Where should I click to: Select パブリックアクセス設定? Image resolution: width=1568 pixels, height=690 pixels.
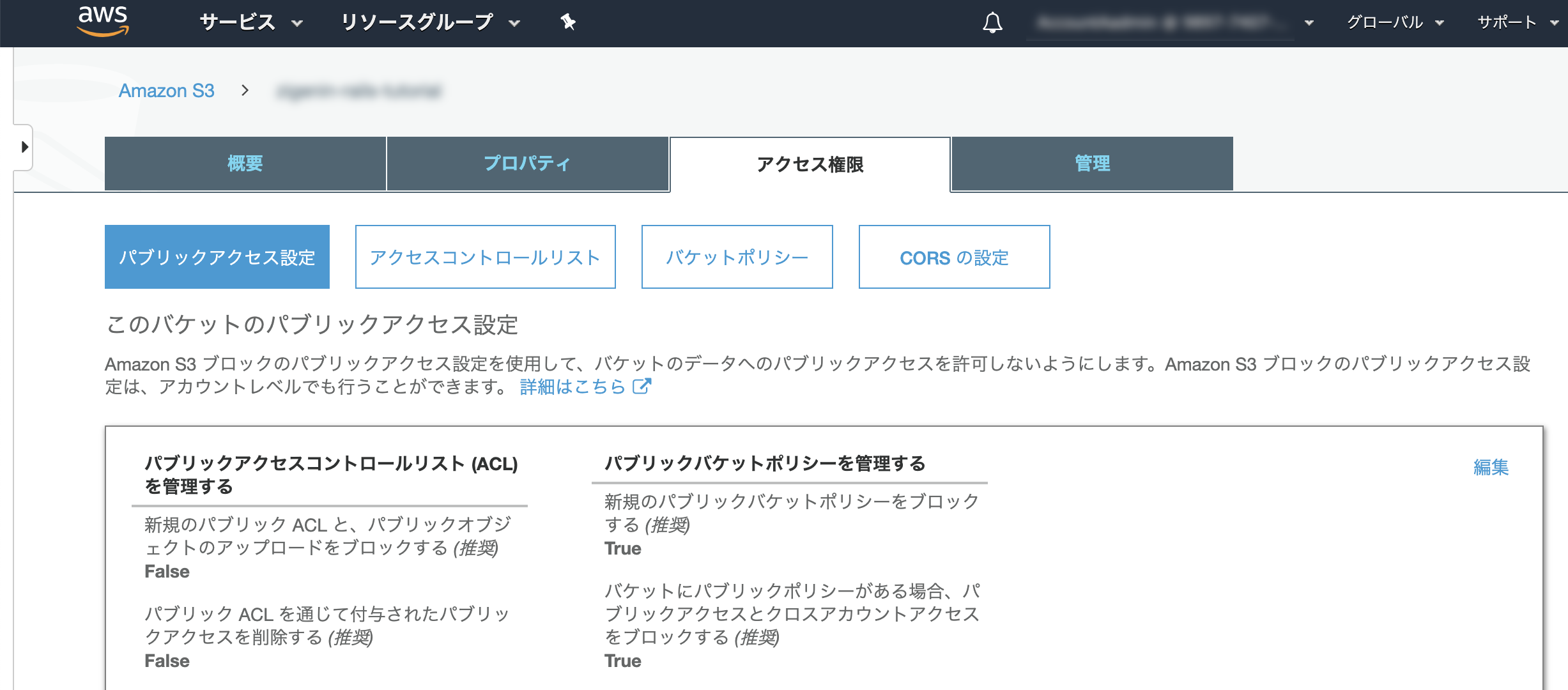[x=217, y=257]
